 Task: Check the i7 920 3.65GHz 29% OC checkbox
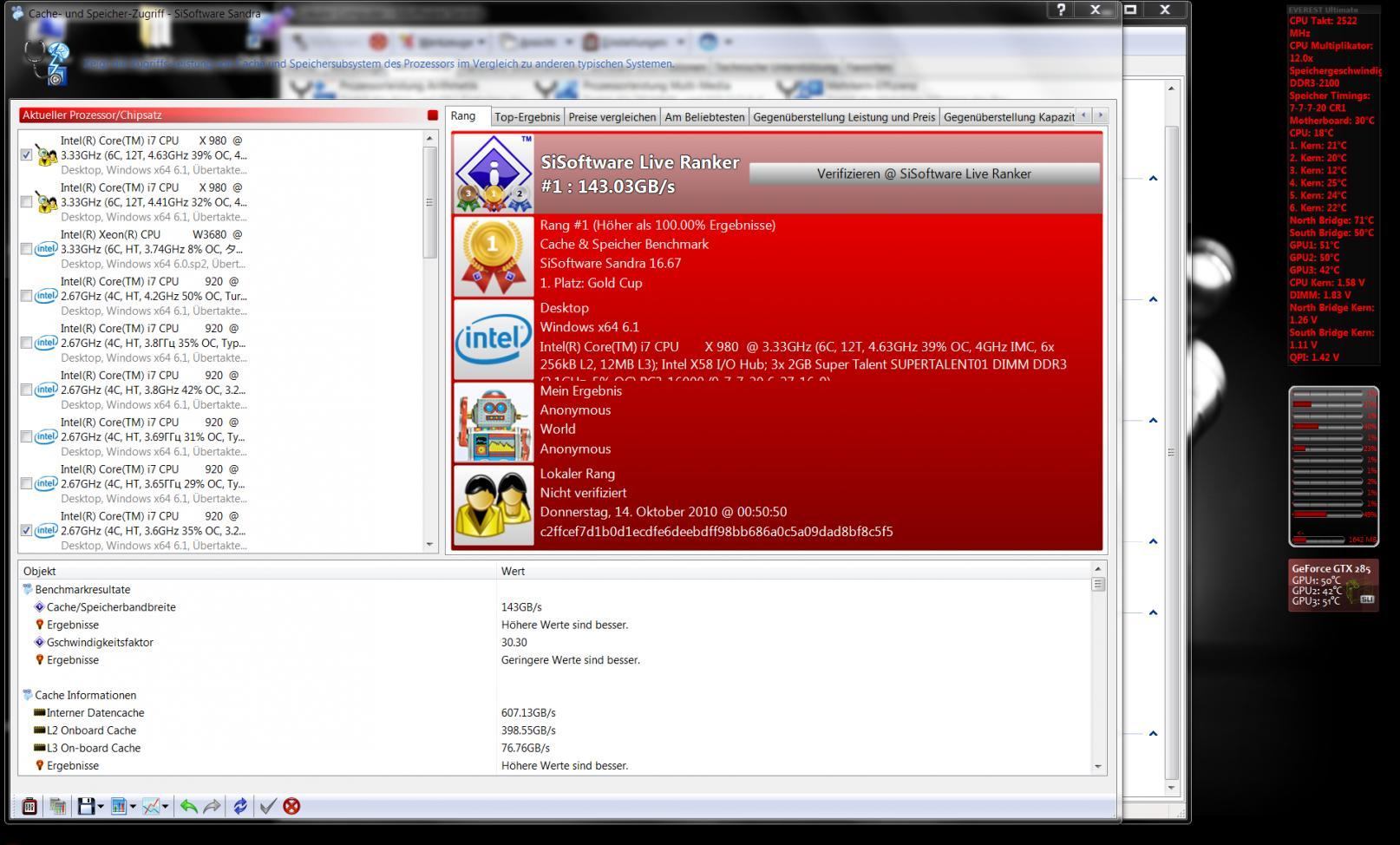(x=26, y=483)
